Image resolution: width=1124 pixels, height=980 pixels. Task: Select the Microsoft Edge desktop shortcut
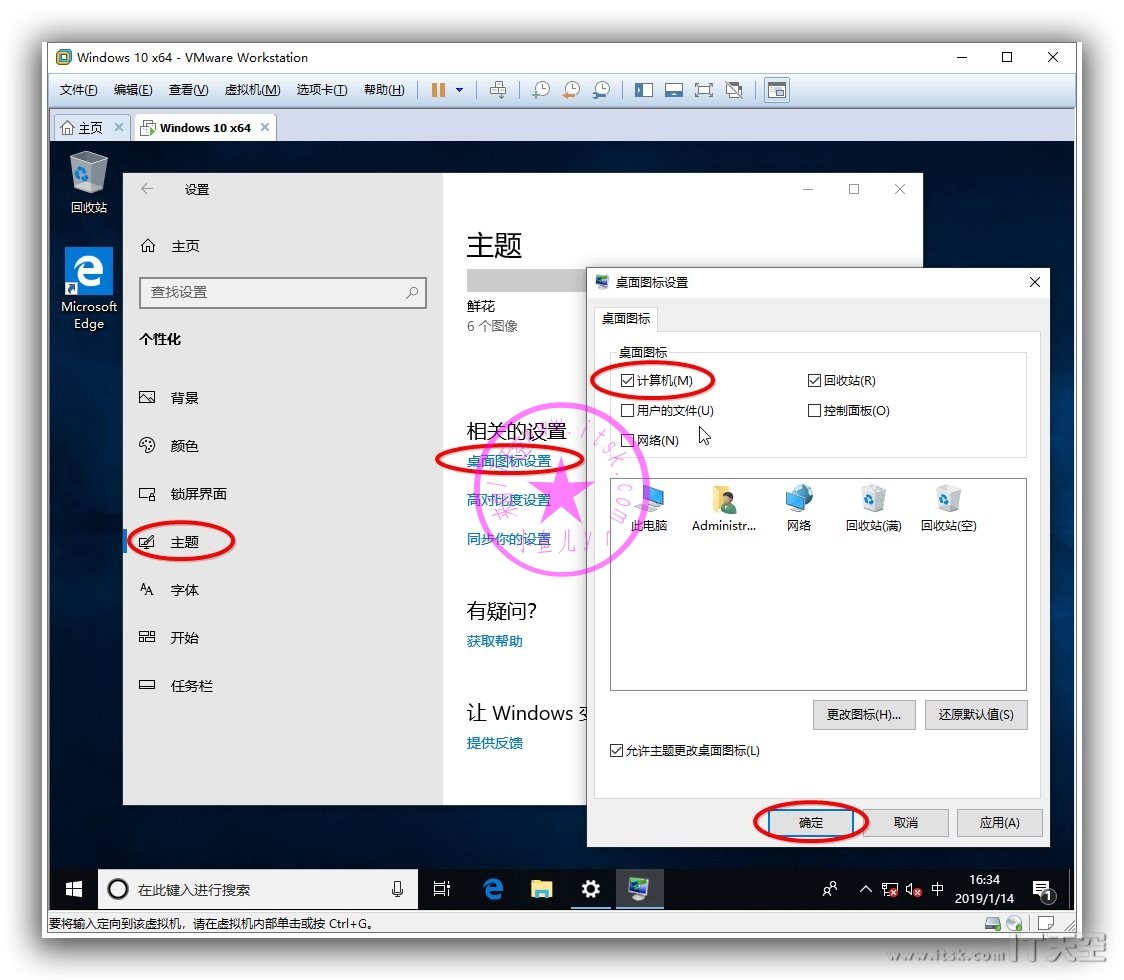click(89, 289)
